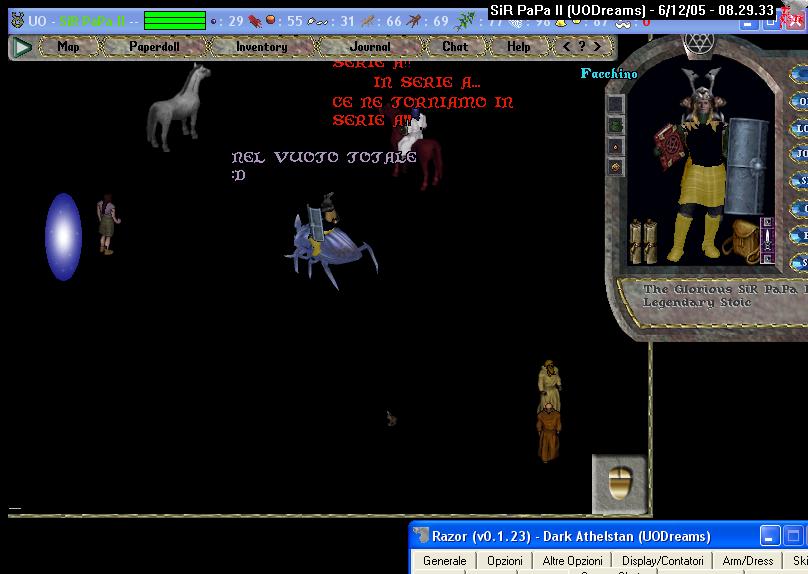Open the Journal from the top menu bar
808x574 pixels.
[x=370, y=47]
